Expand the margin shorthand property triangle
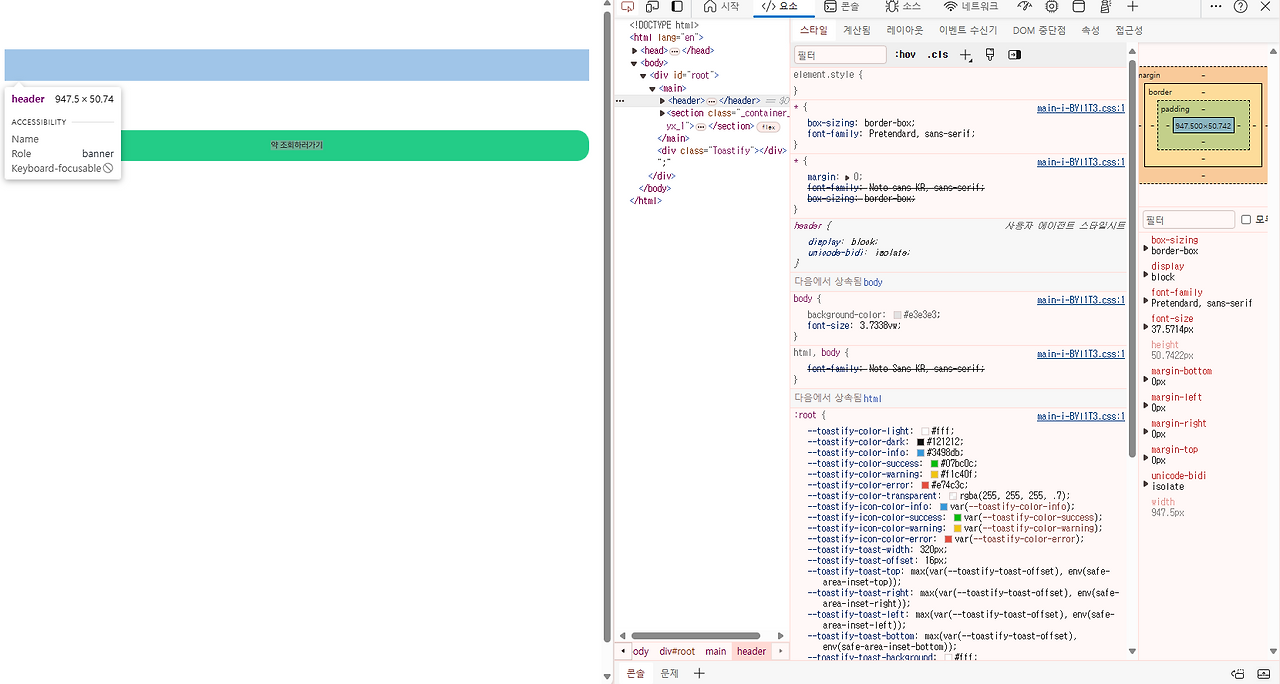The height and width of the screenshot is (684, 1280). pyautogui.click(x=849, y=176)
